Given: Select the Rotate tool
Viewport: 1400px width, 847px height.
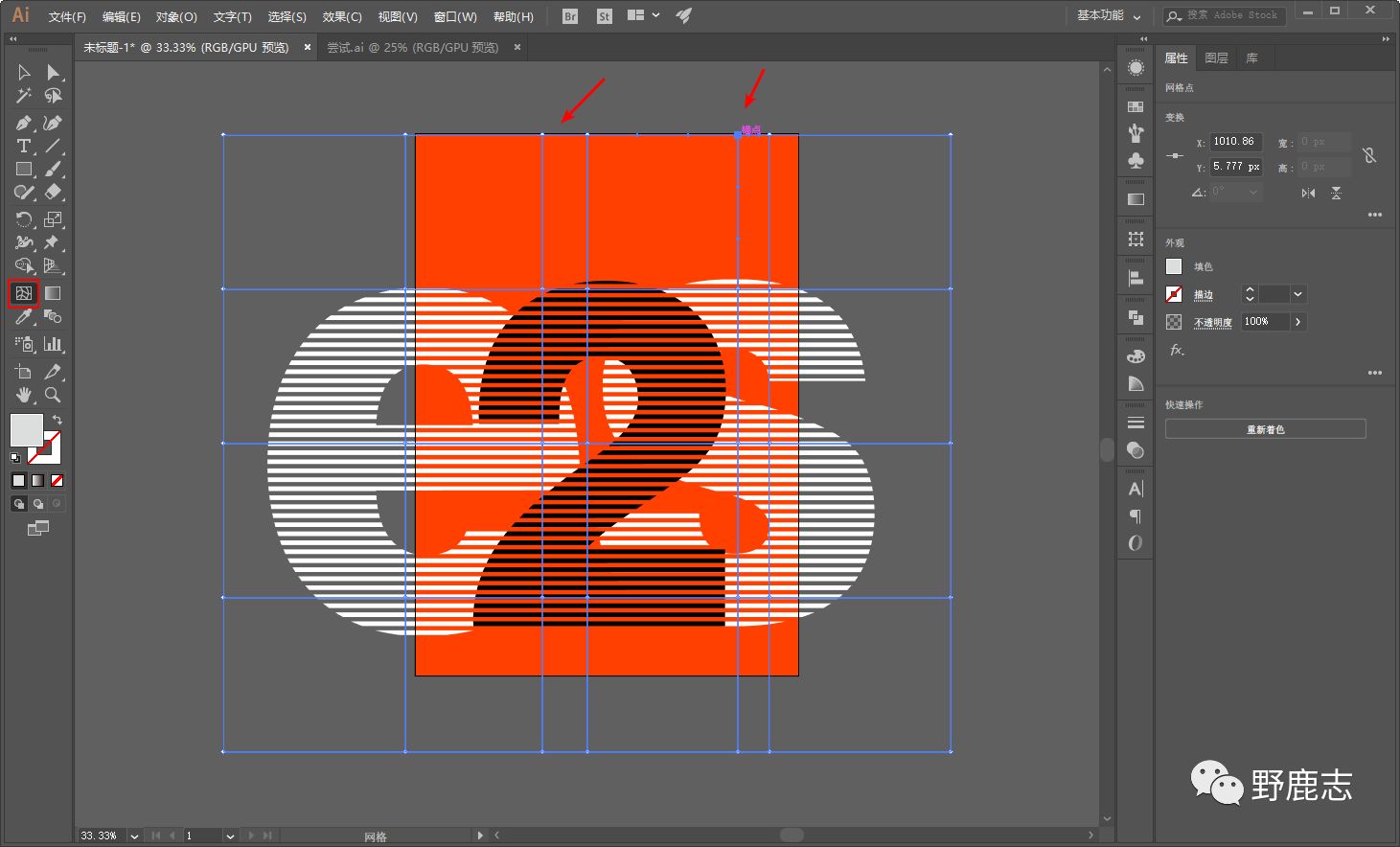Looking at the screenshot, I should (x=24, y=219).
